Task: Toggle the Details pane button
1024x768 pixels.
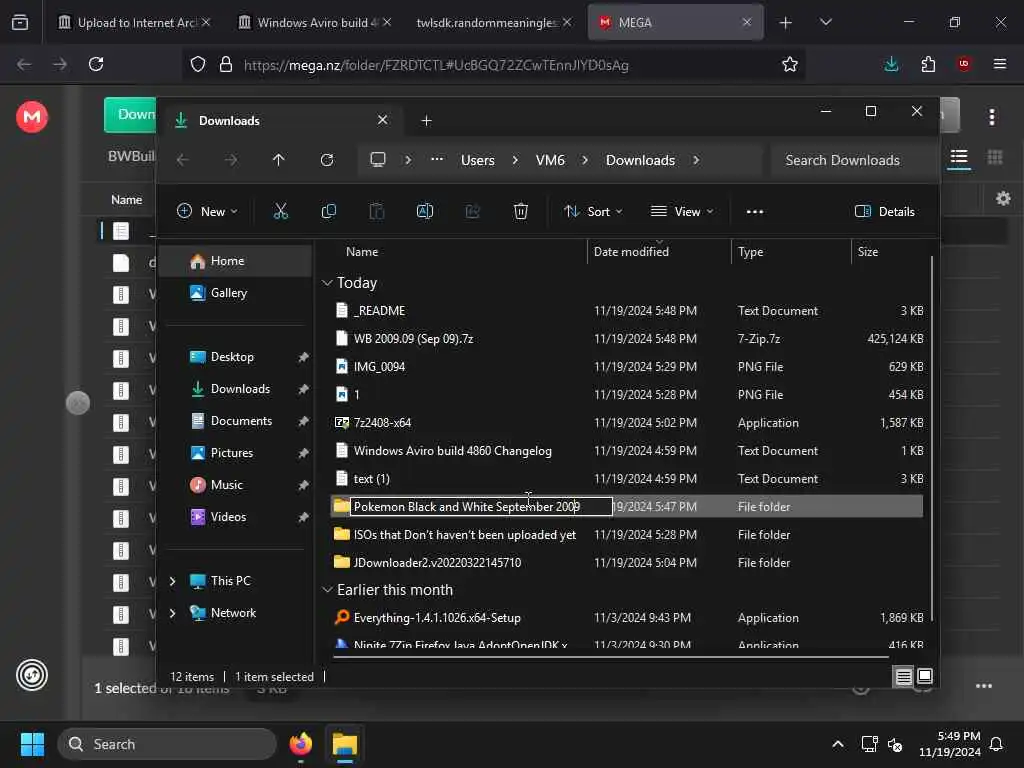Action: click(884, 212)
